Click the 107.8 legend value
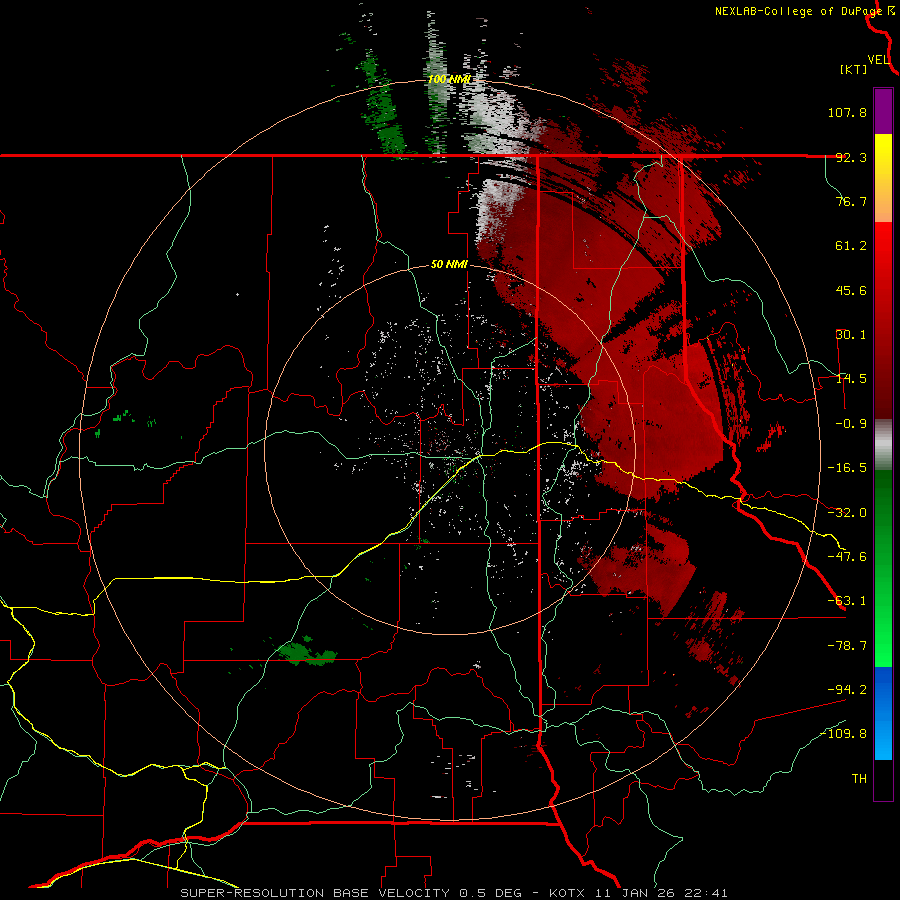900x900 pixels. [847, 112]
